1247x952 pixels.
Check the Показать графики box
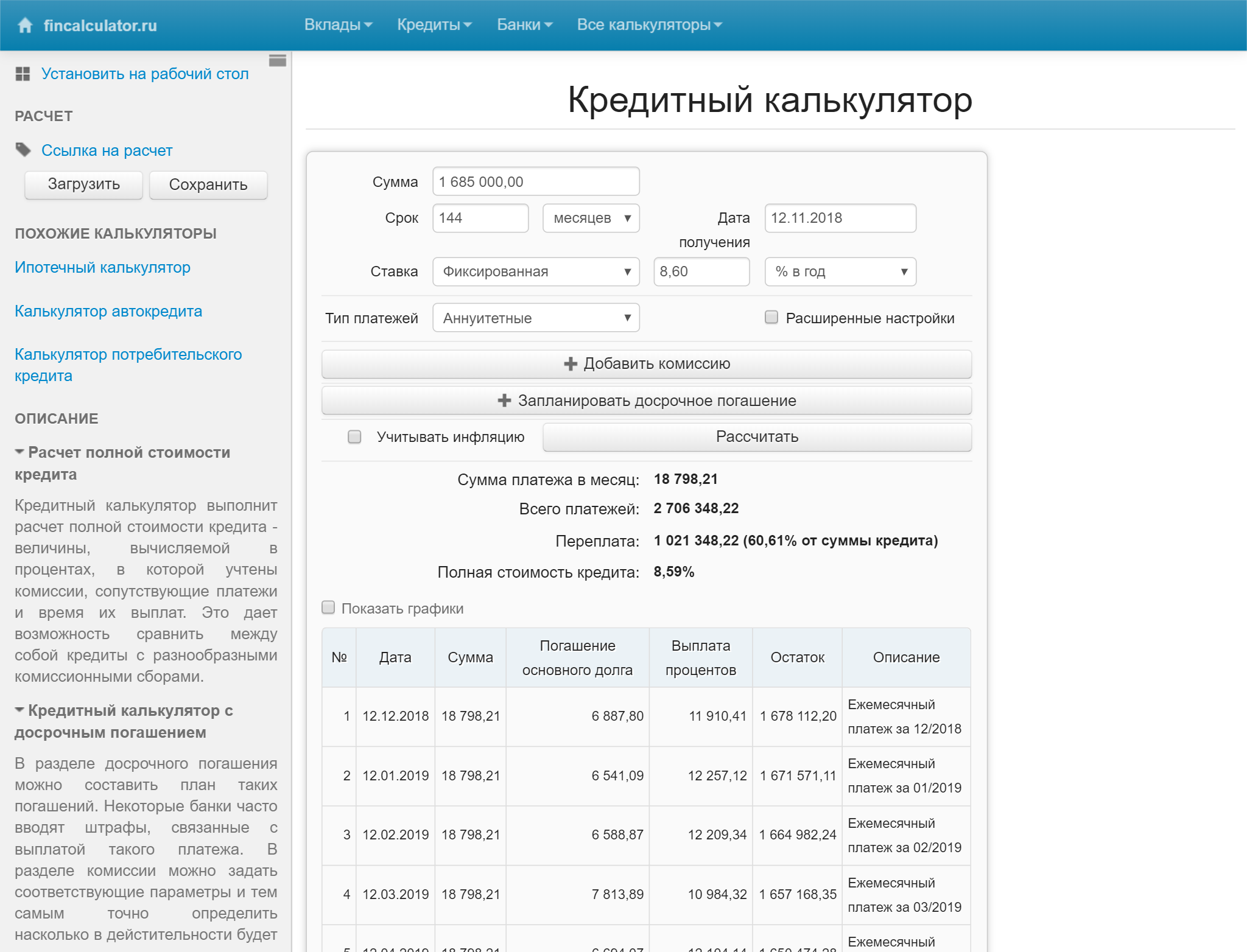(x=328, y=607)
